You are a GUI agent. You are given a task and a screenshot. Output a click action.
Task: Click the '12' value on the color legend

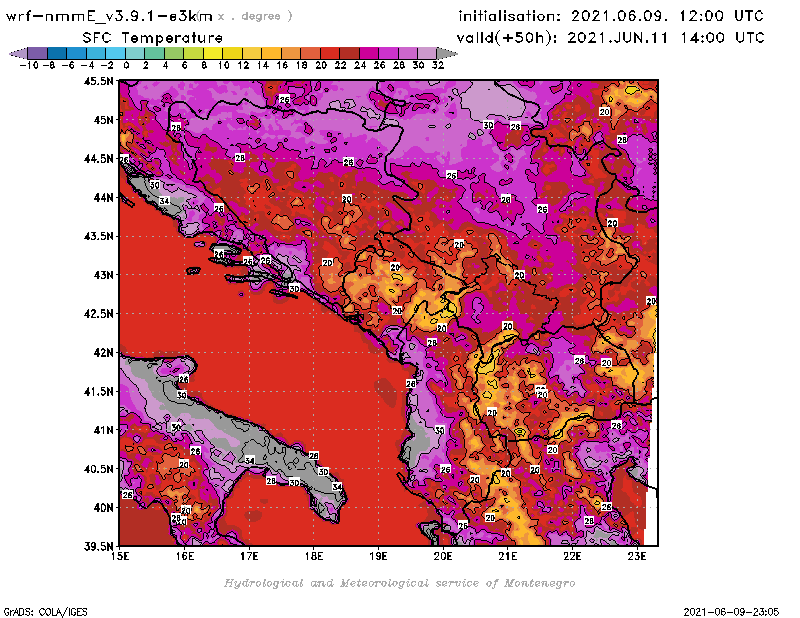243,65
